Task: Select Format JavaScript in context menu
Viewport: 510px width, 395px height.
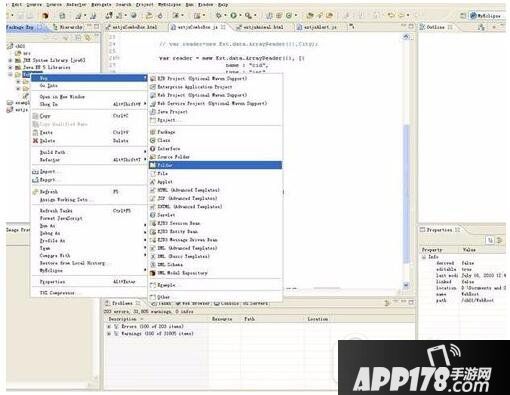Action: [x=89, y=218]
